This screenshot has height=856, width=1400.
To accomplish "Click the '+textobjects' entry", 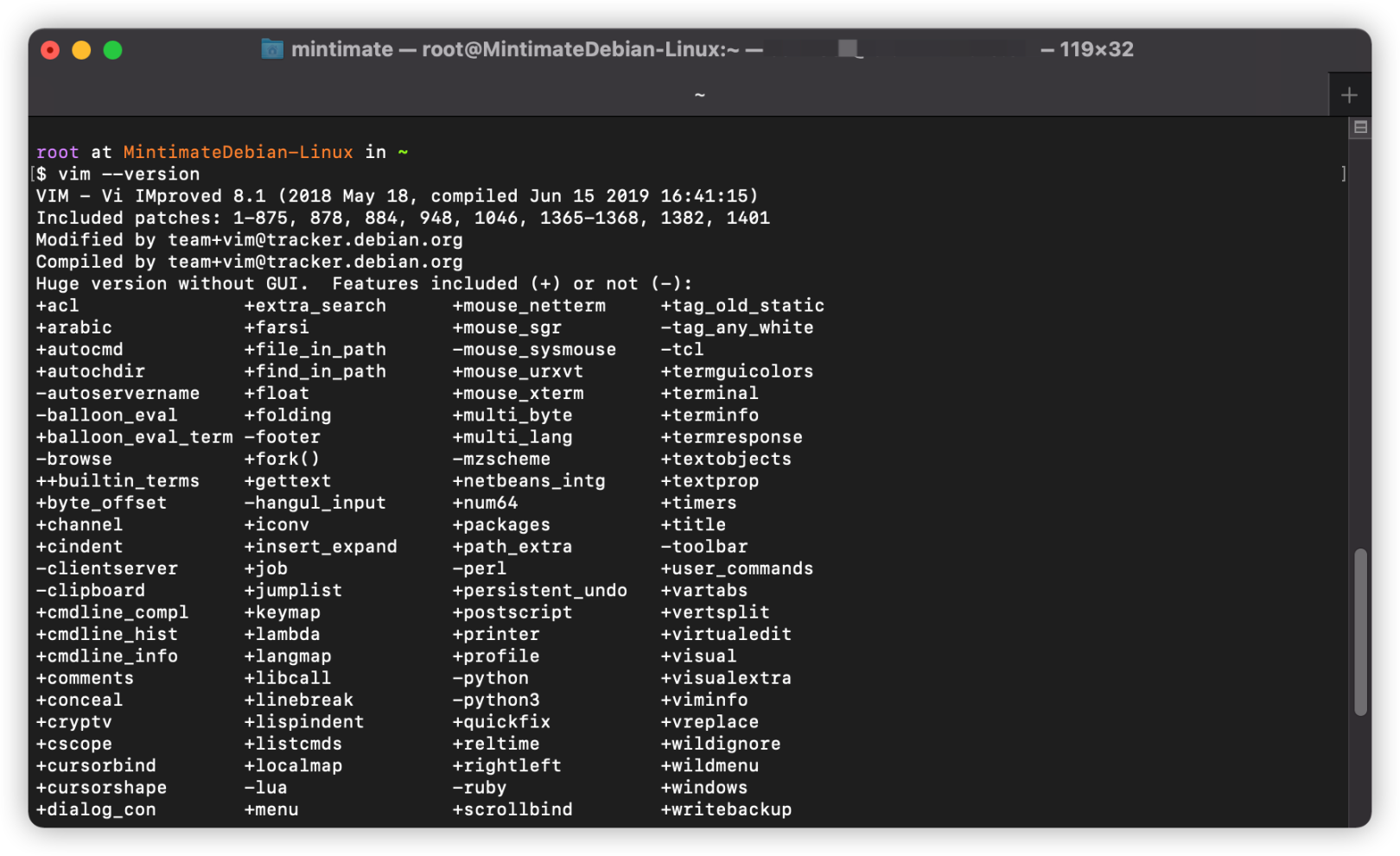I will point(726,459).
